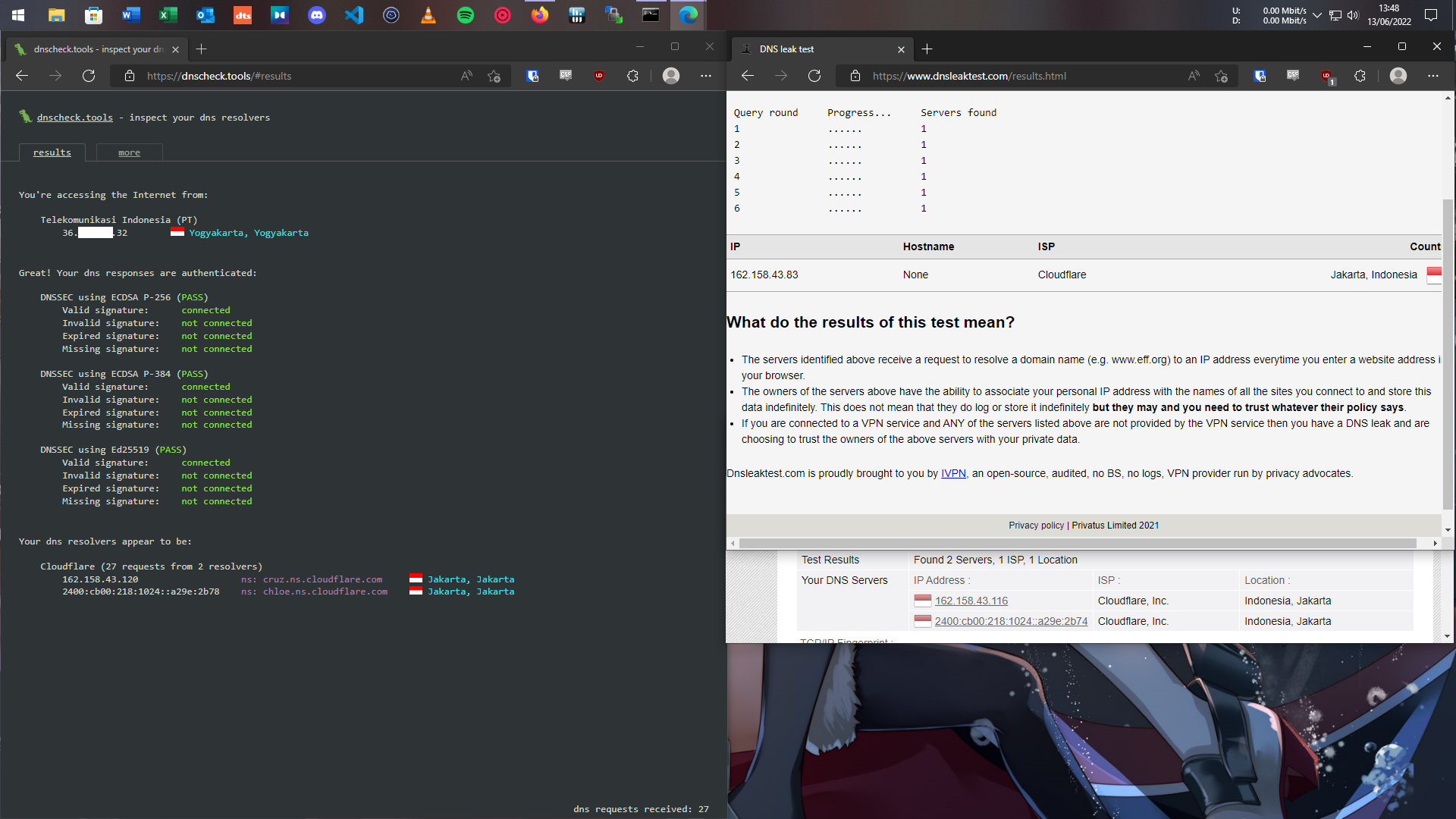Select the DNS leak test browser tab
1456x819 pixels.
(823, 49)
